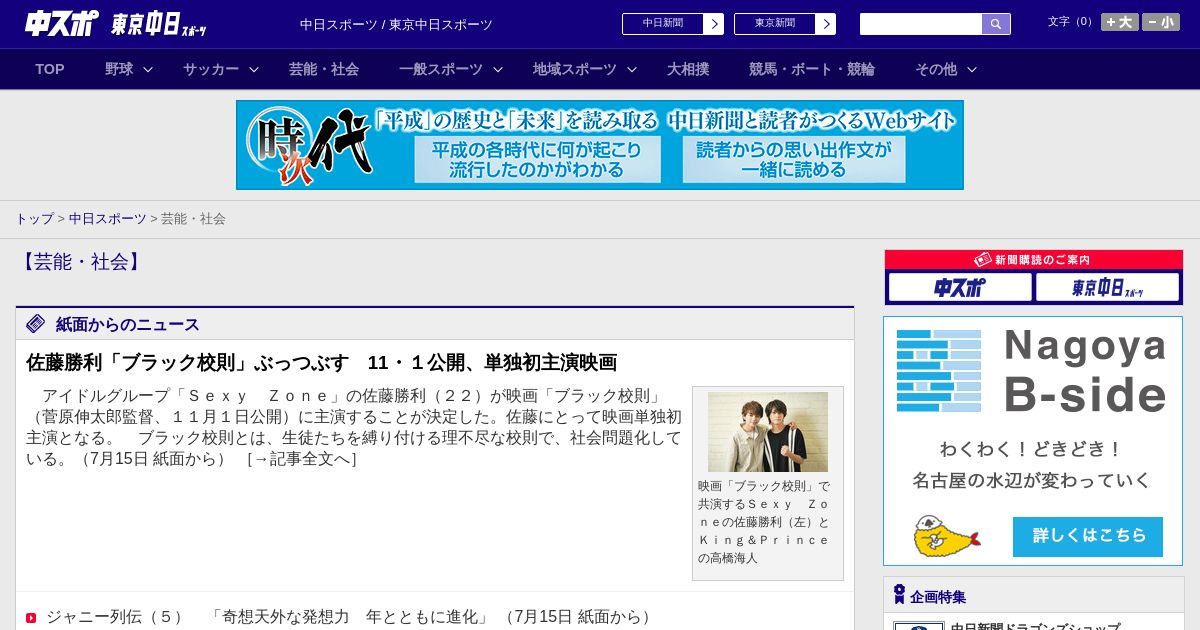1200x630 pixels.
Task: Open 佐藤勝利「ブラック校則」 headline article
Action: (321, 362)
